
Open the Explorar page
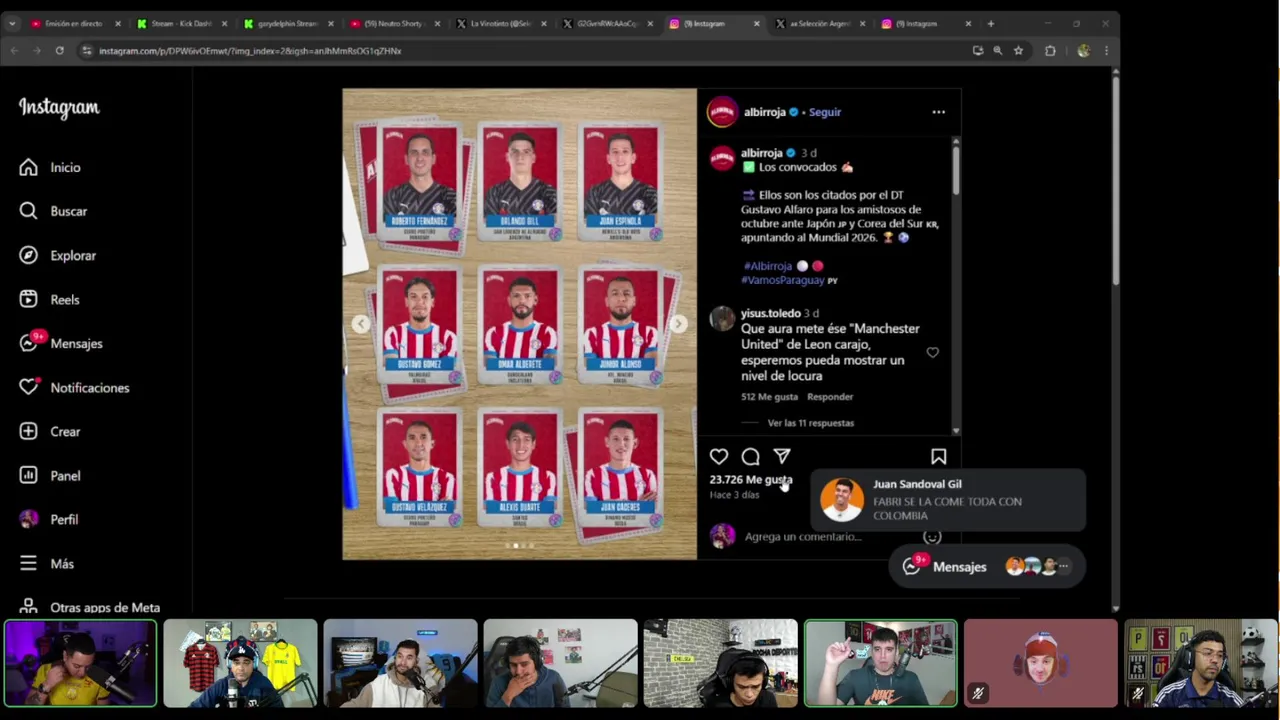tap(58, 256)
